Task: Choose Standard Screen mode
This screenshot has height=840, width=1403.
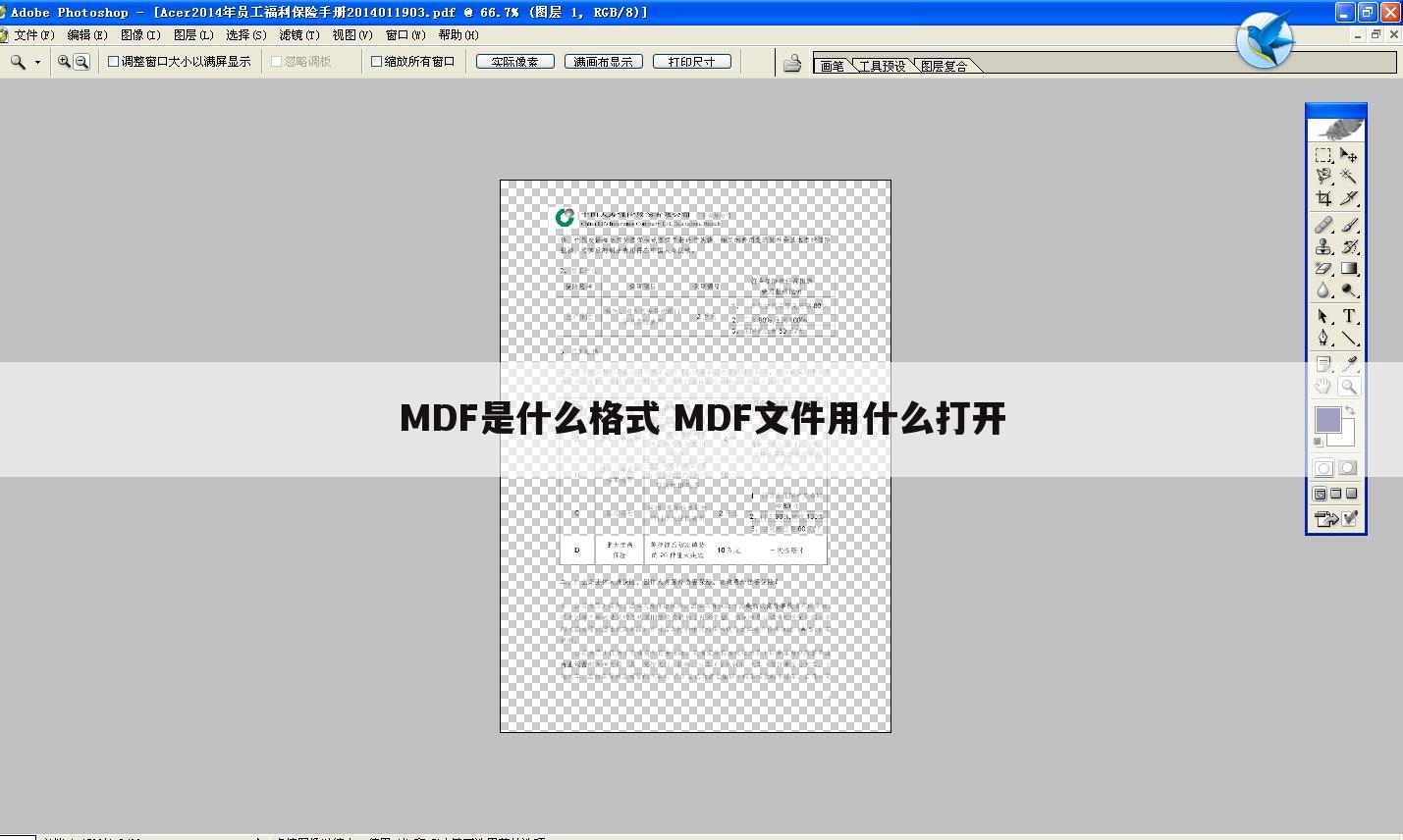Action: click(x=1321, y=494)
